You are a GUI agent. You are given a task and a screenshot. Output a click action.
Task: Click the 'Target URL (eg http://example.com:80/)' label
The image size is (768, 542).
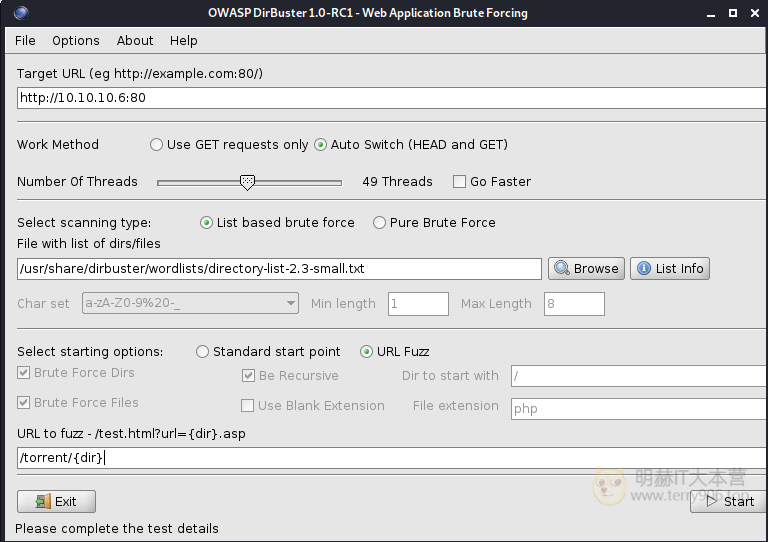140,73
